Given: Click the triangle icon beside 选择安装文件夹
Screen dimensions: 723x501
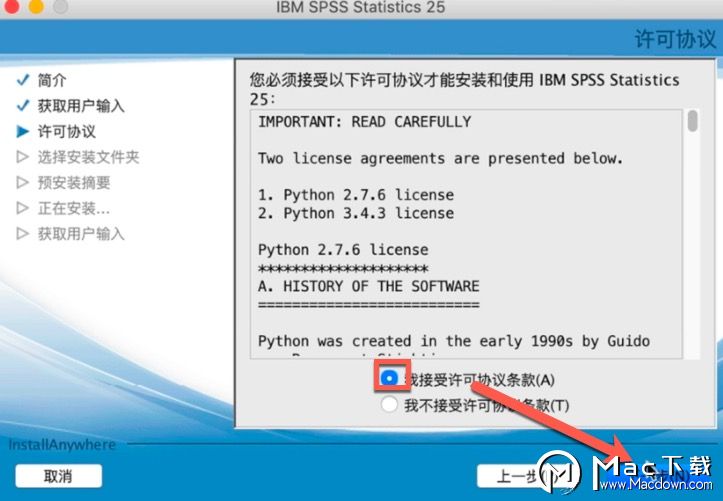Looking at the screenshot, I should pyautogui.click(x=23, y=157).
